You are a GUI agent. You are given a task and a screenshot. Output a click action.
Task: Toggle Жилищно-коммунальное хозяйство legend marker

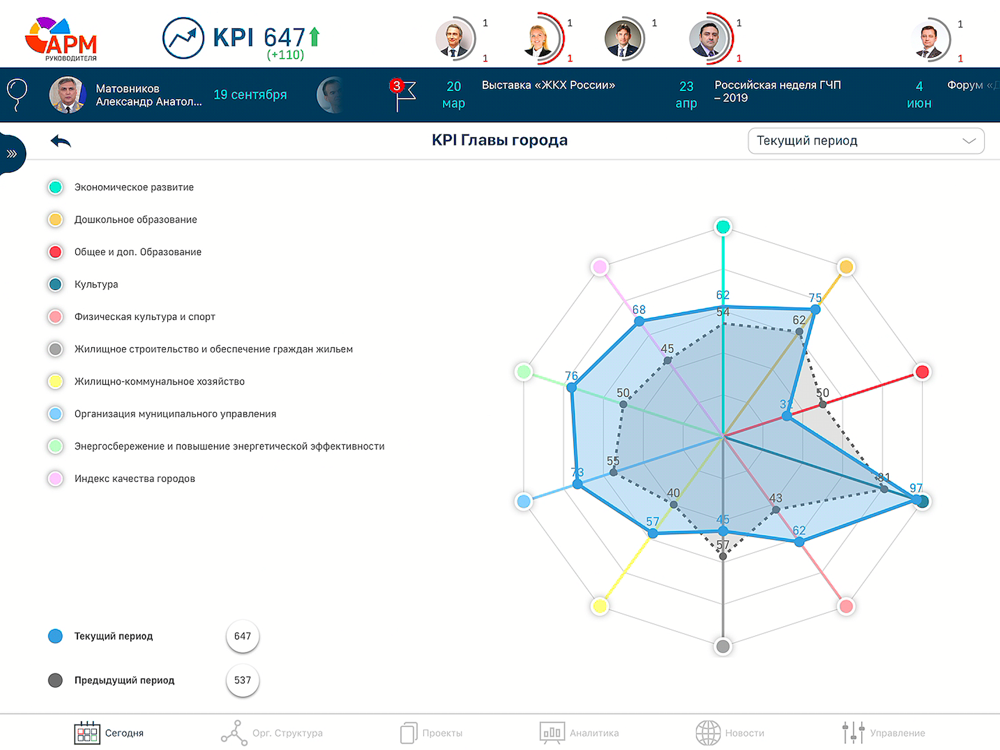pyautogui.click(x=55, y=381)
